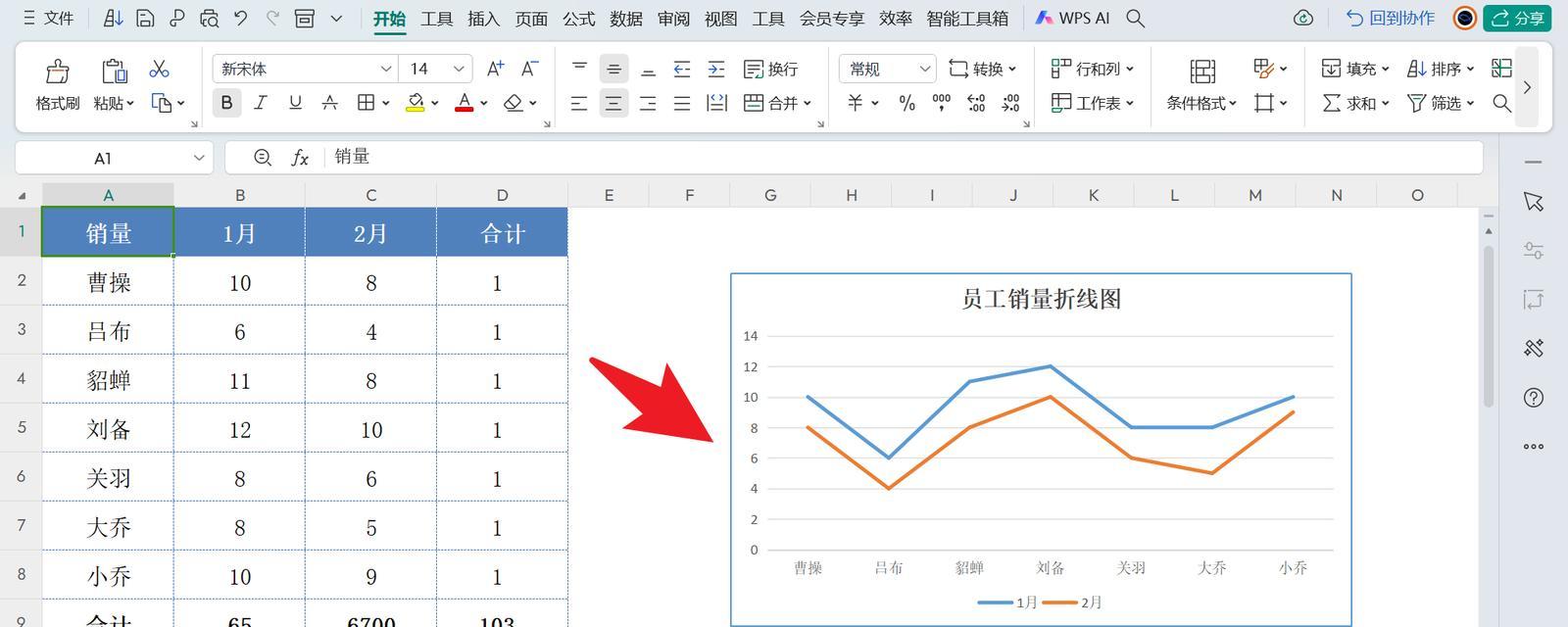Toggle Underline formatting
Image resolution: width=1568 pixels, height=627 pixels.
tap(295, 102)
